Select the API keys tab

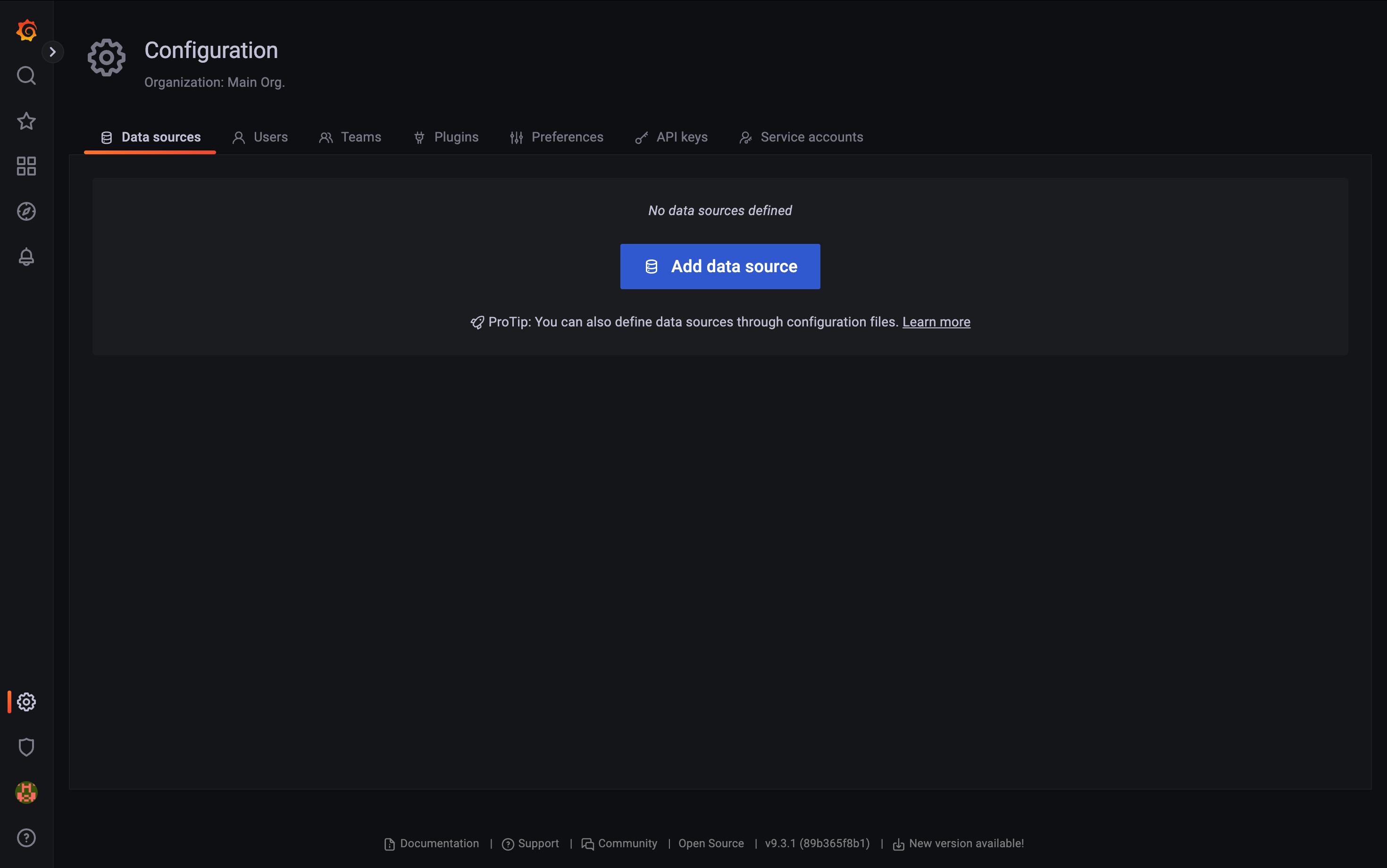[671, 137]
